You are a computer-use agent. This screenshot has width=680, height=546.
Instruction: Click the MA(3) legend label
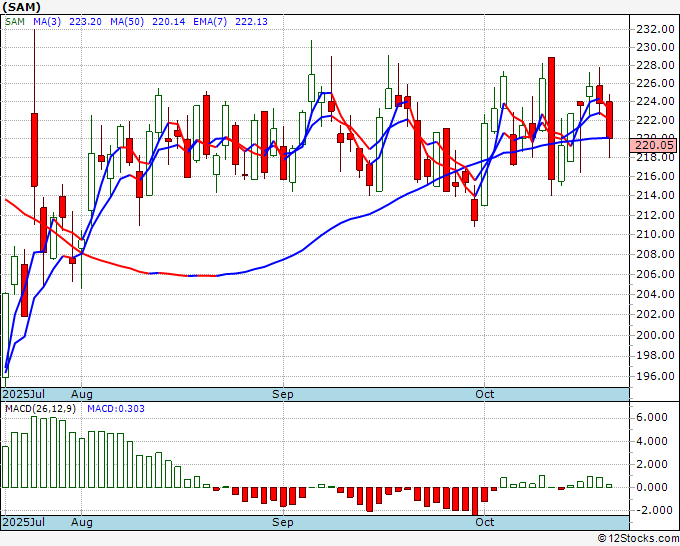47,22
